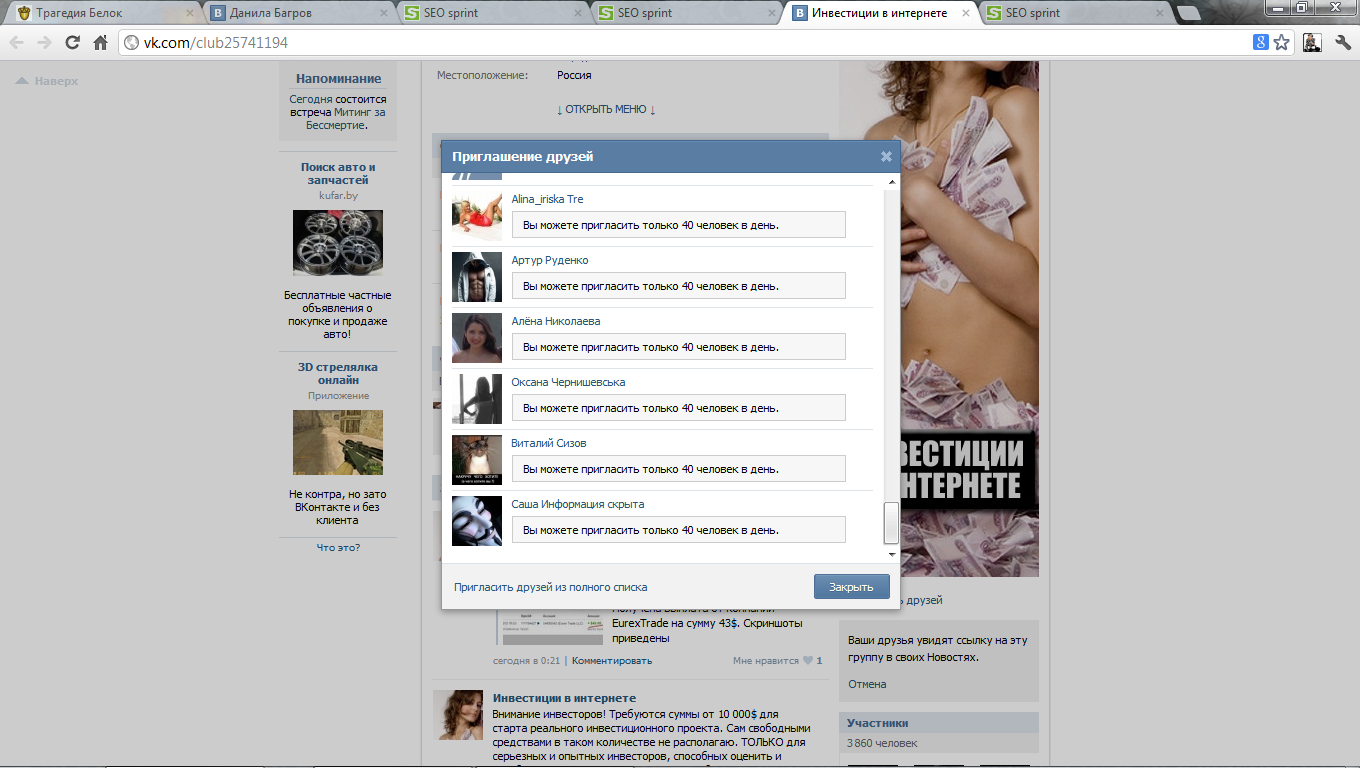This screenshot has width=1360, height=768.
Task: Open Пригласить друзей из полного списка link
Action: pos(551,587)
